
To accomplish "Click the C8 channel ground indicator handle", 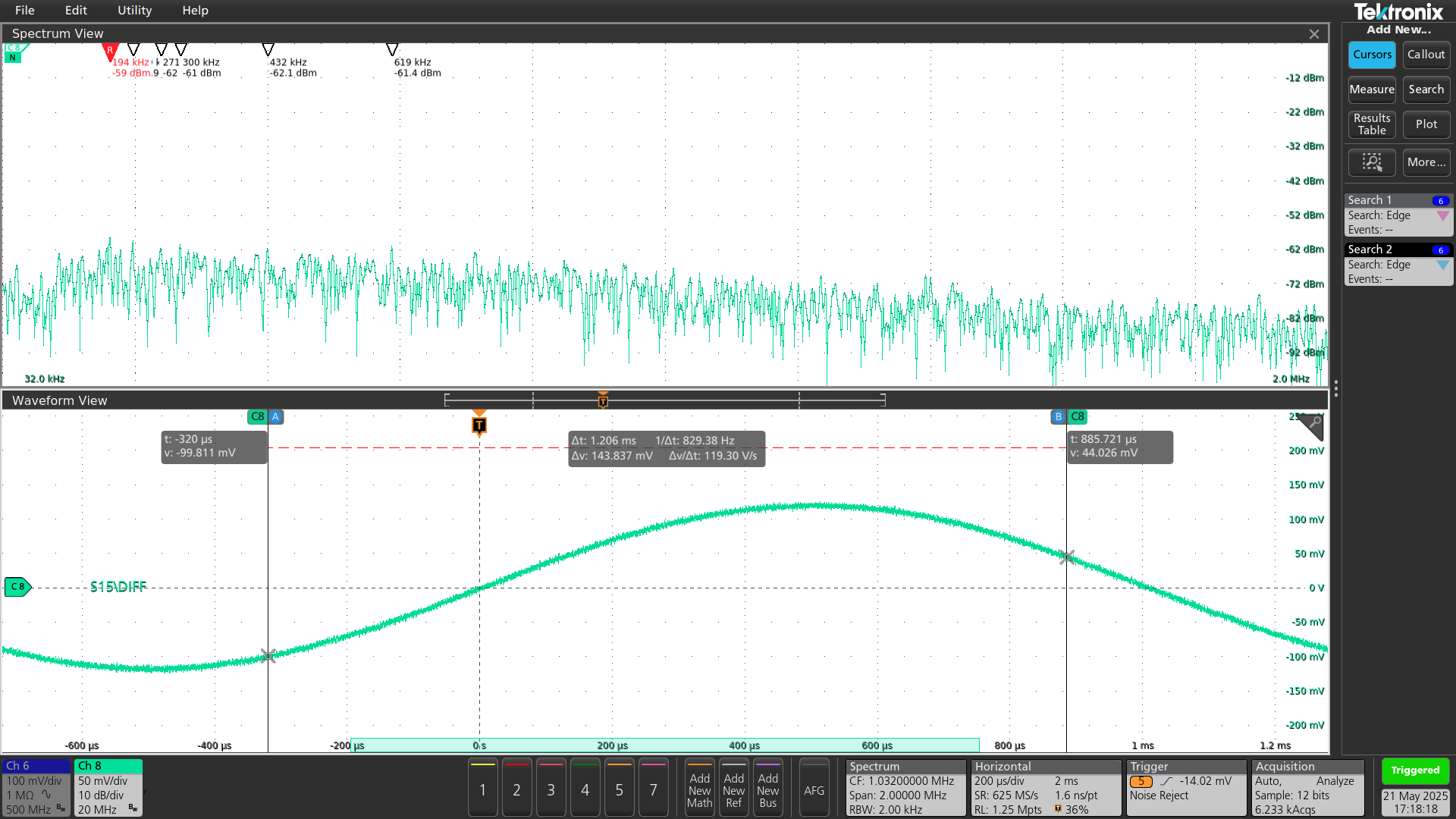I will 17,587.
